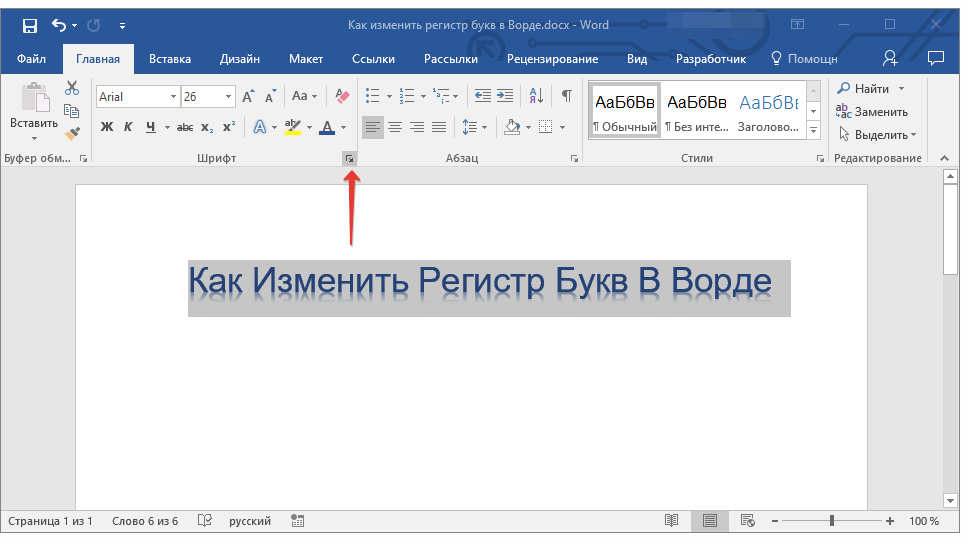Adjust the zoom slider handle

coord(832,521)
